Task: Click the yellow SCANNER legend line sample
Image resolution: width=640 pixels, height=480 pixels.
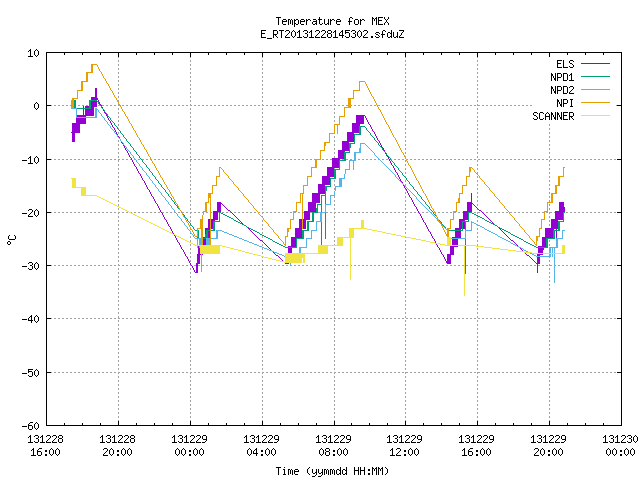Action: pyautogui.click(x=595, y=116)
